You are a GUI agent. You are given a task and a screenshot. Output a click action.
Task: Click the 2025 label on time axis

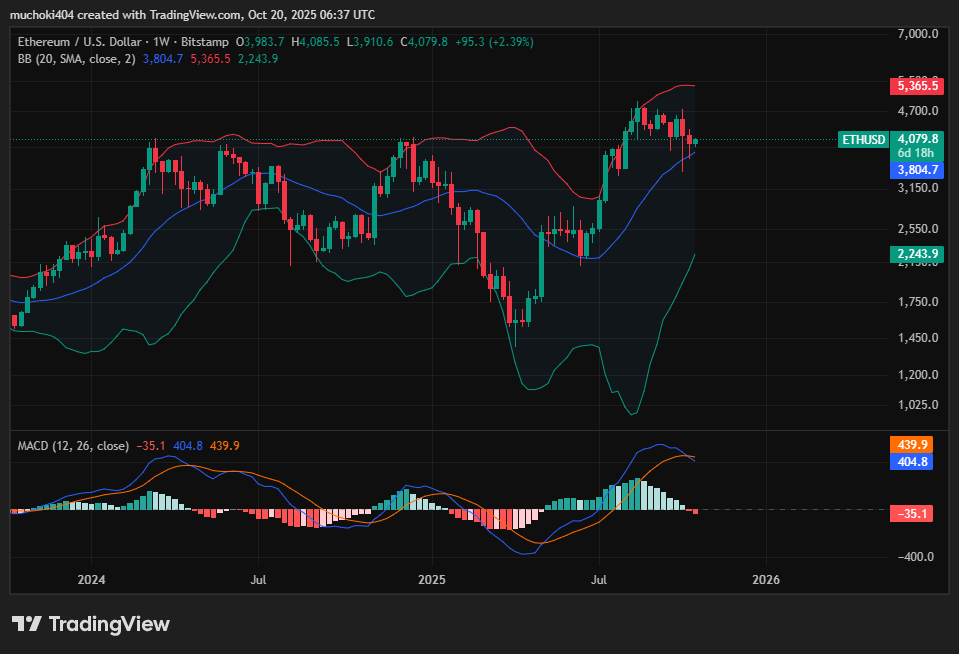[x=432, y=579]
